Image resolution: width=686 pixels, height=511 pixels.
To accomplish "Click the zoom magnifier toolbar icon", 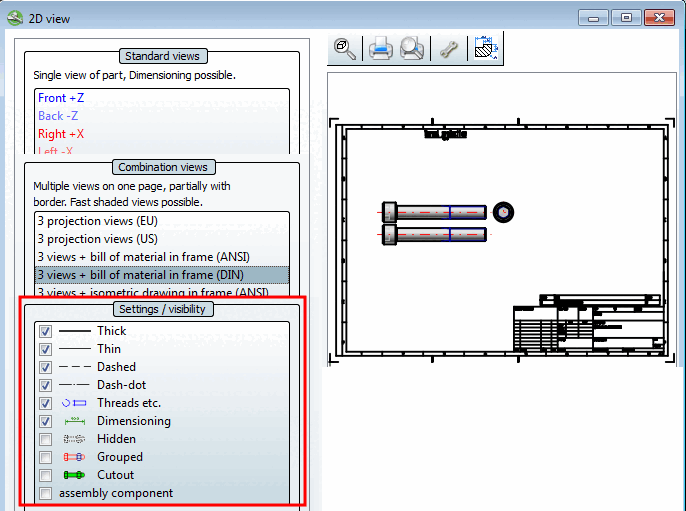I will pos(345,49).
